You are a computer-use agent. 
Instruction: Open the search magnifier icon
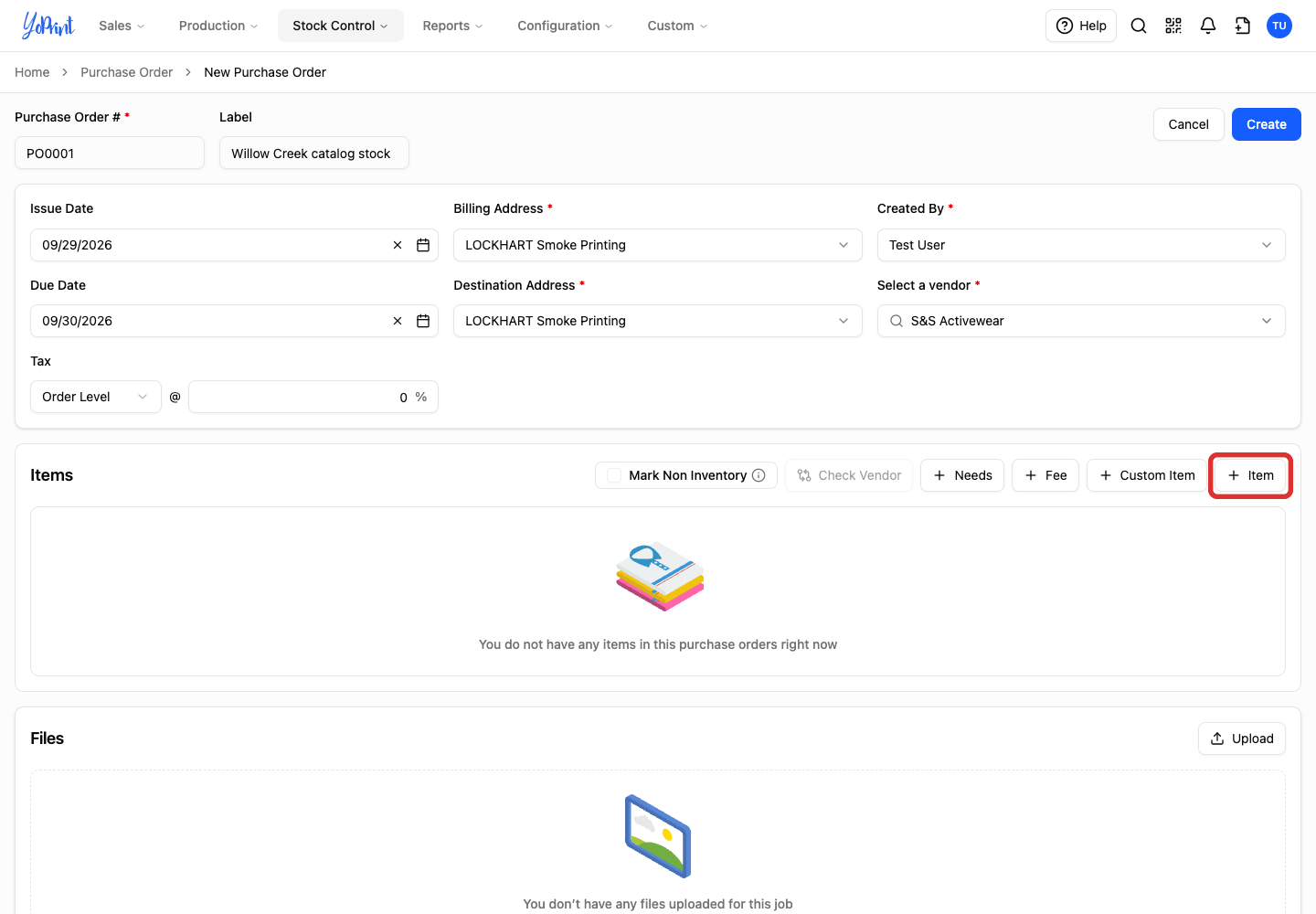pyautogui.click(x=1139, y=26)
